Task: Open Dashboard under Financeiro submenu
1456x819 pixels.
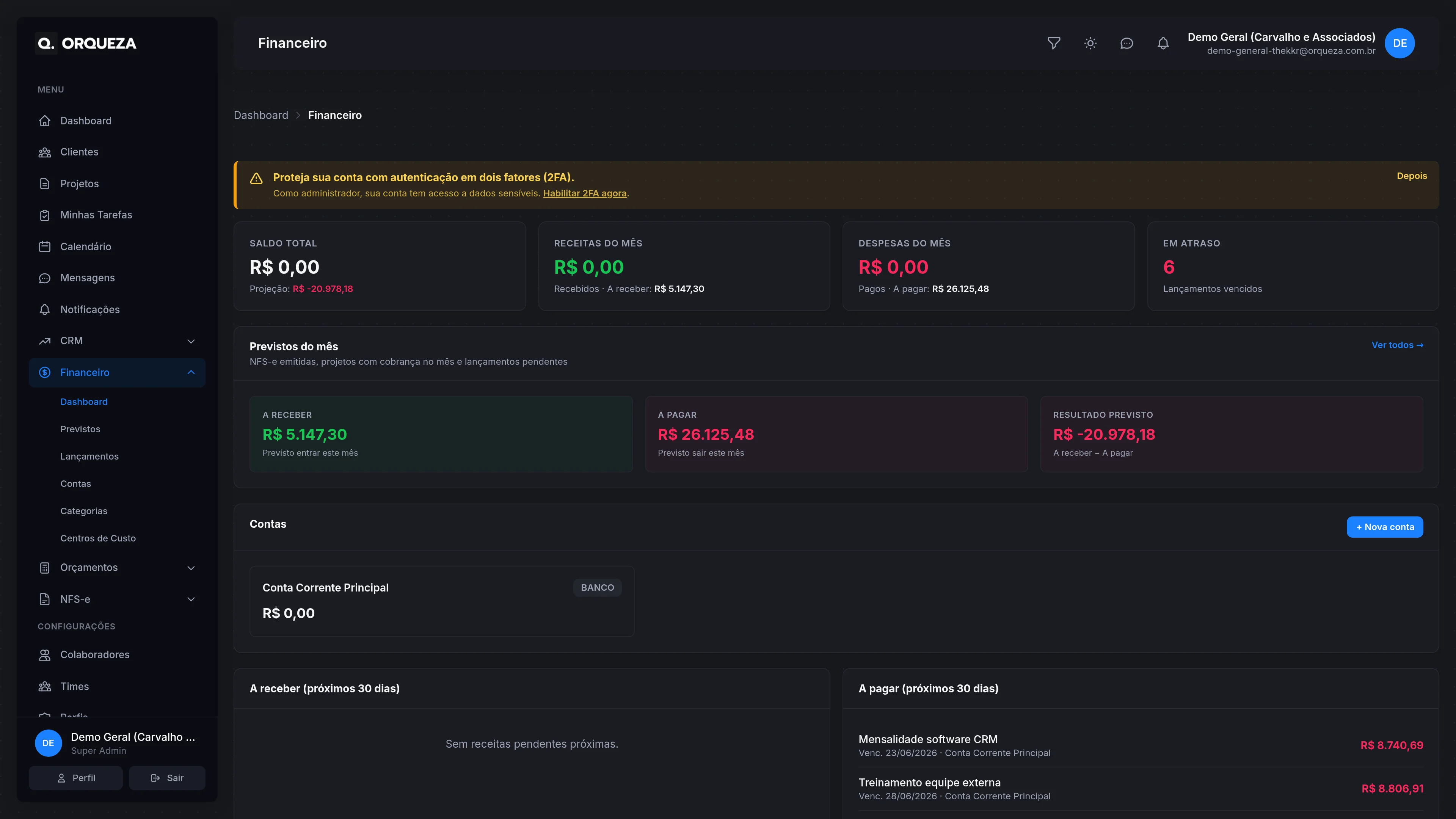Action: pyautogui.click(x=84, y=402)
